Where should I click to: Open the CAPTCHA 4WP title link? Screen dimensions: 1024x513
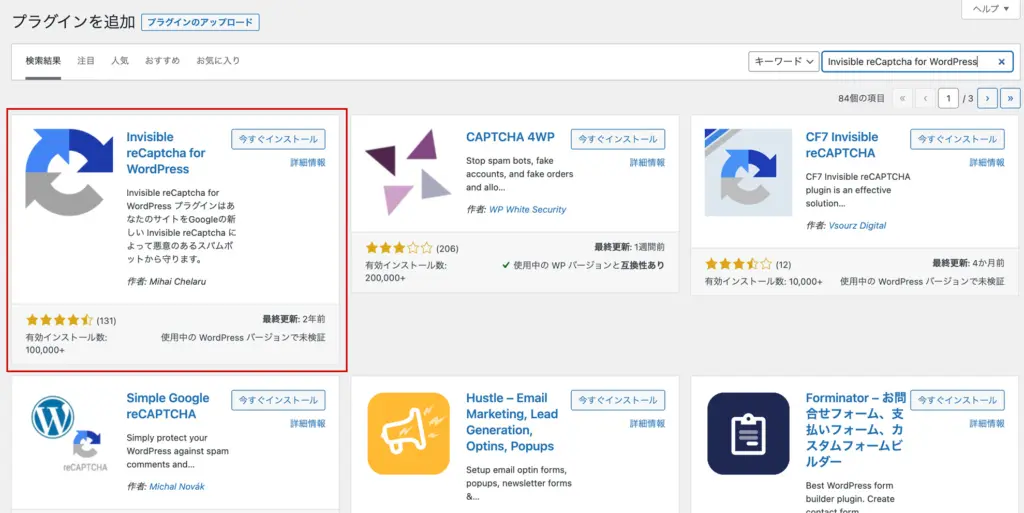point(510,137)
